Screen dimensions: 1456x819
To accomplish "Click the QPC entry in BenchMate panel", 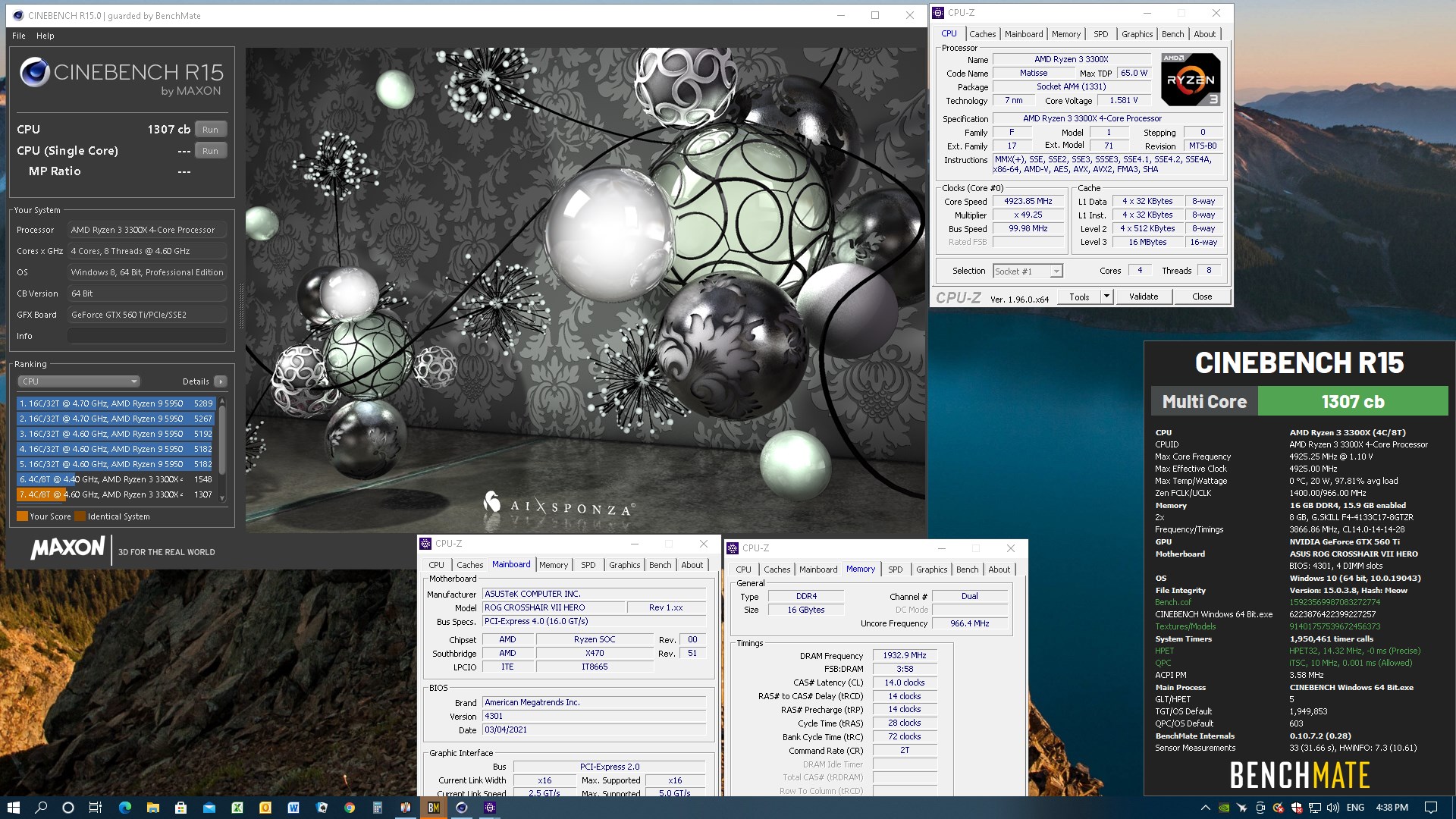I will point(1163,663).
